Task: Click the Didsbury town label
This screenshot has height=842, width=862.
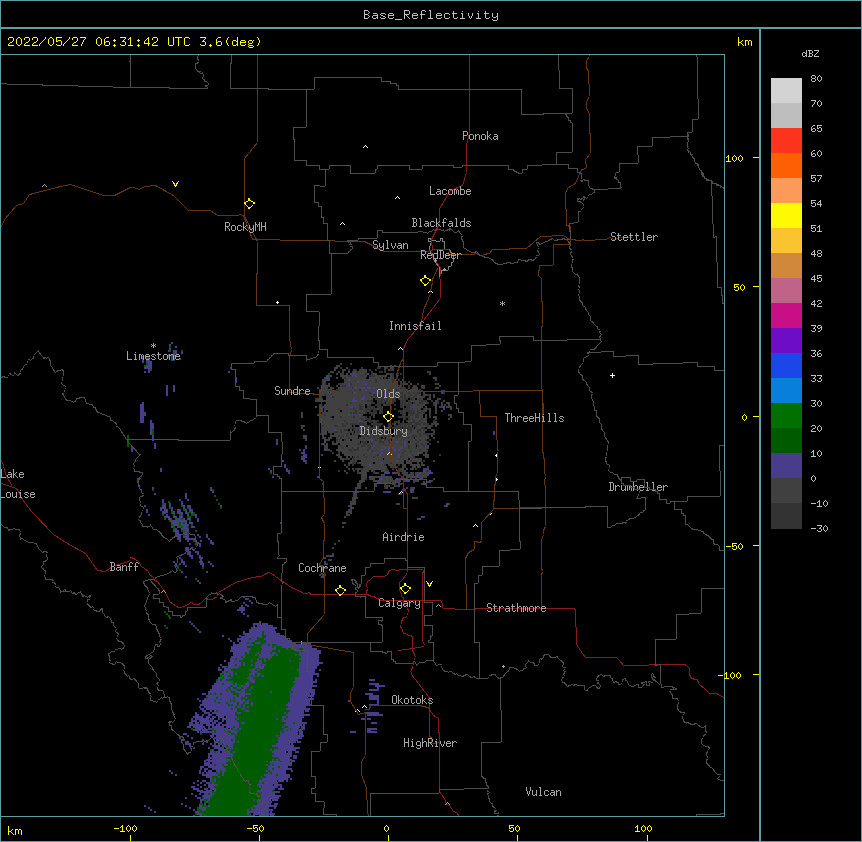Action: click(384, 431)
